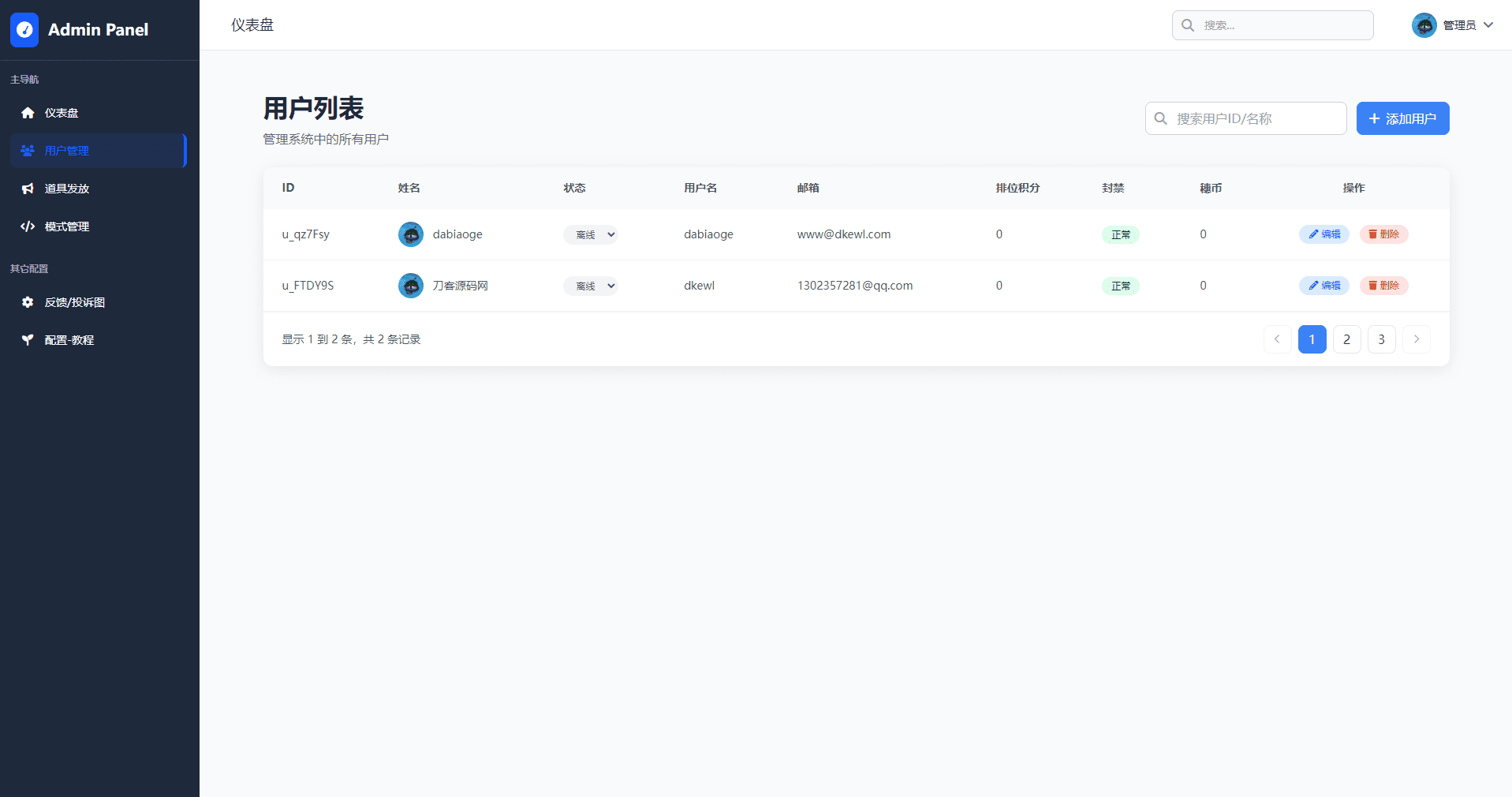The width and height of the screenshot is (1512, 797).
Task: Click the code icon for 模式管理
Action: click(x=28, y=226)
